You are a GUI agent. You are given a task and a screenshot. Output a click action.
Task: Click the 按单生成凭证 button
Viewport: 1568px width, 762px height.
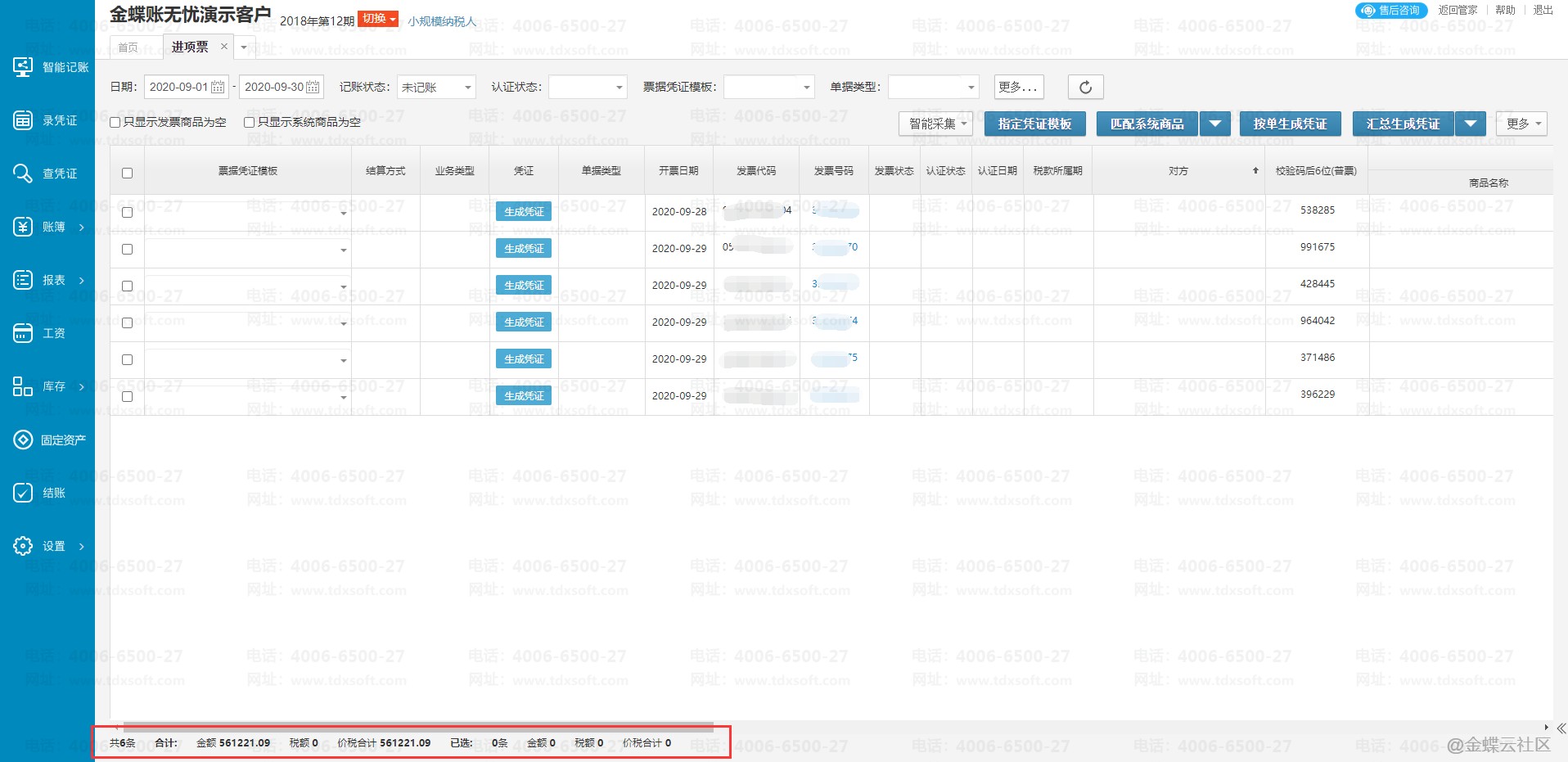1290,124
